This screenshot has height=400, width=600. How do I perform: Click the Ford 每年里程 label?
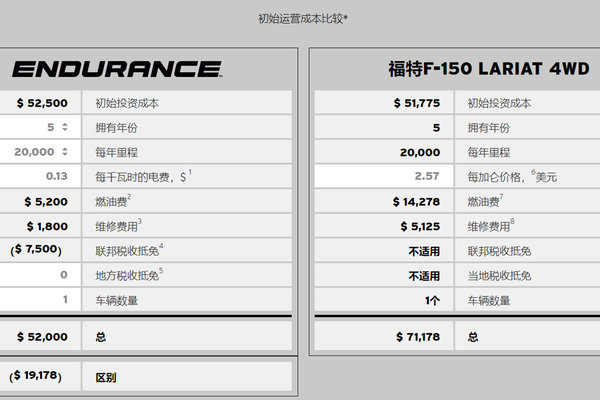tap(489, 152)
